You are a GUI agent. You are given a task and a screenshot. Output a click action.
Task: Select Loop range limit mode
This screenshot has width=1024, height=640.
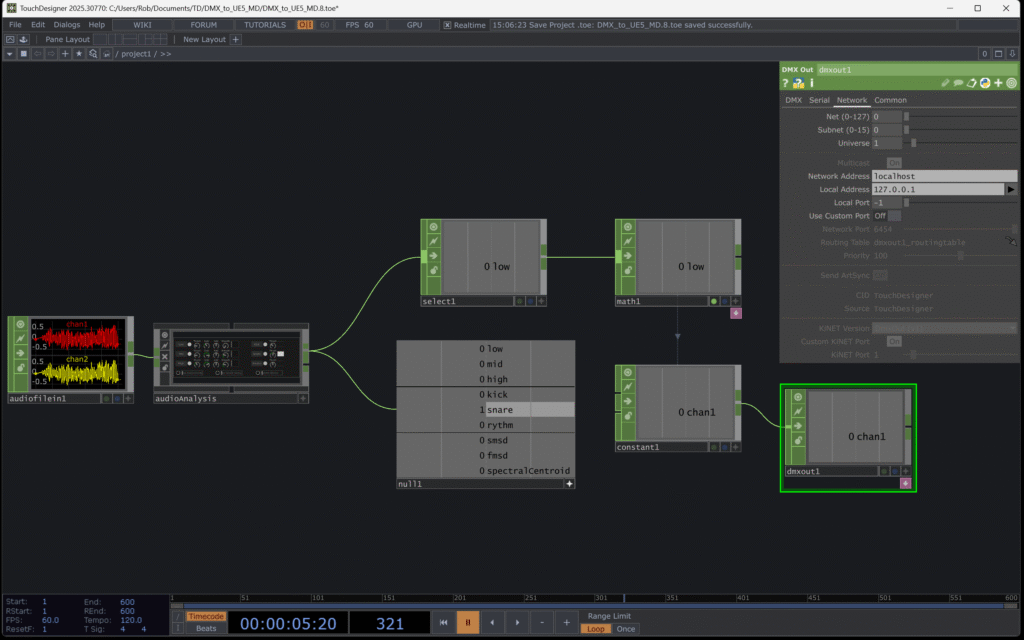click(596, 629)
